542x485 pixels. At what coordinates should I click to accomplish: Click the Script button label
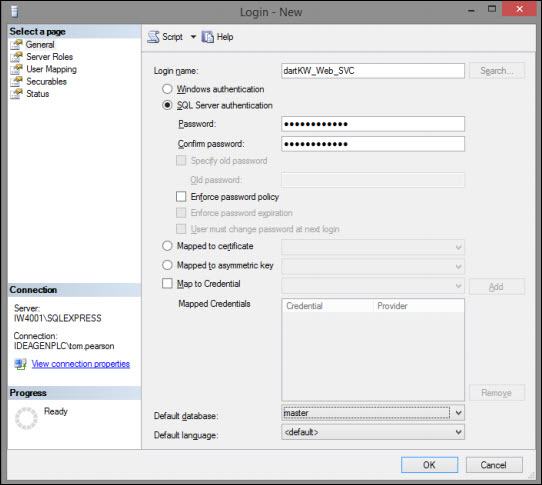[172, 37]
